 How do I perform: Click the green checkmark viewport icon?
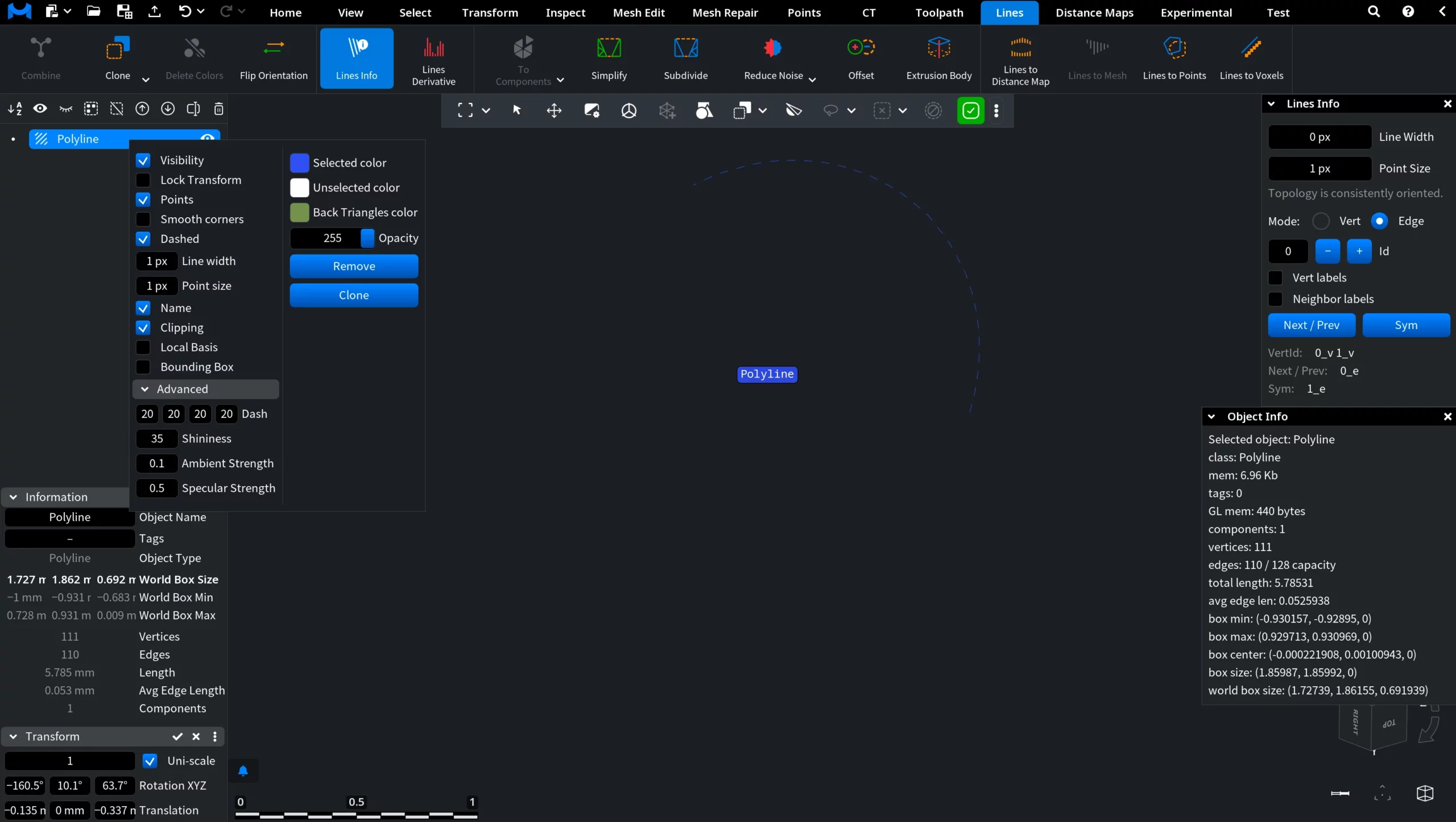[970, 110]
